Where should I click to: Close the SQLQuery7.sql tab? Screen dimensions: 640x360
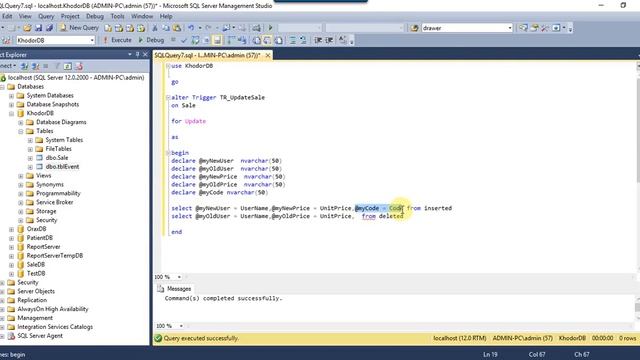tap(268, 55)
